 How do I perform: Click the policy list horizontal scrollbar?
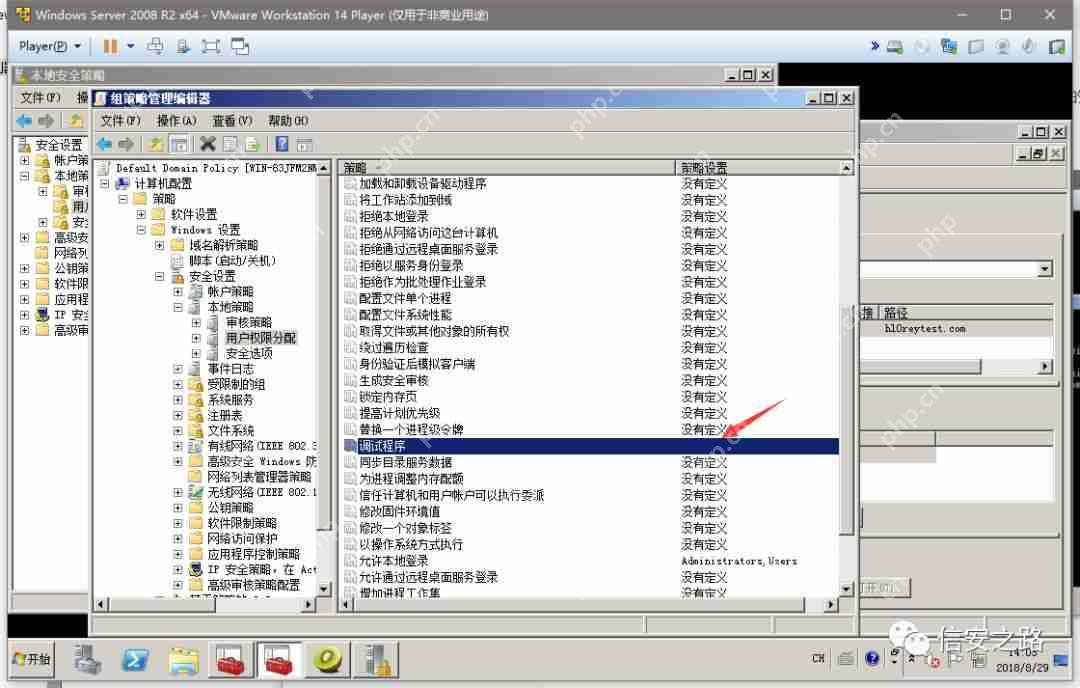point(579,605)
